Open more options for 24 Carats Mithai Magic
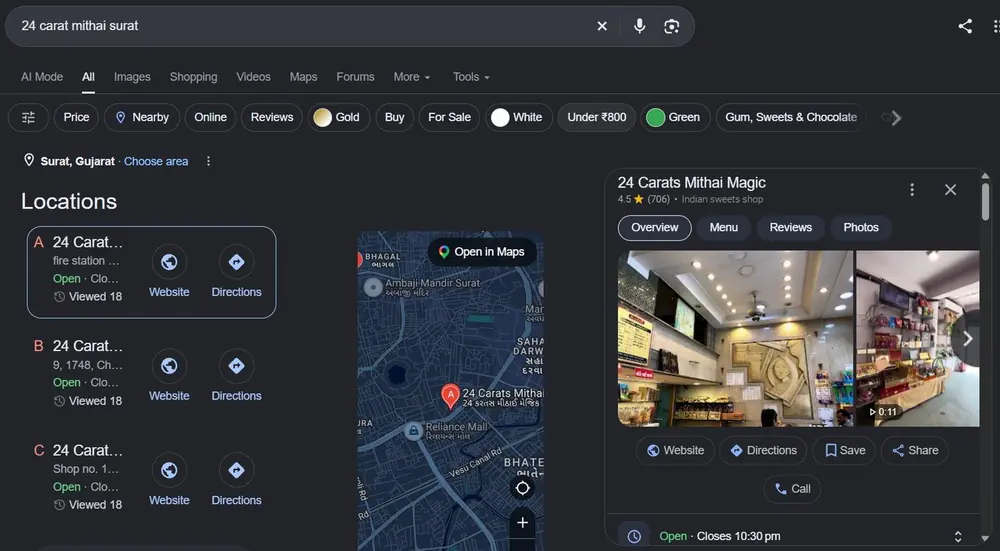 (912, 189)
